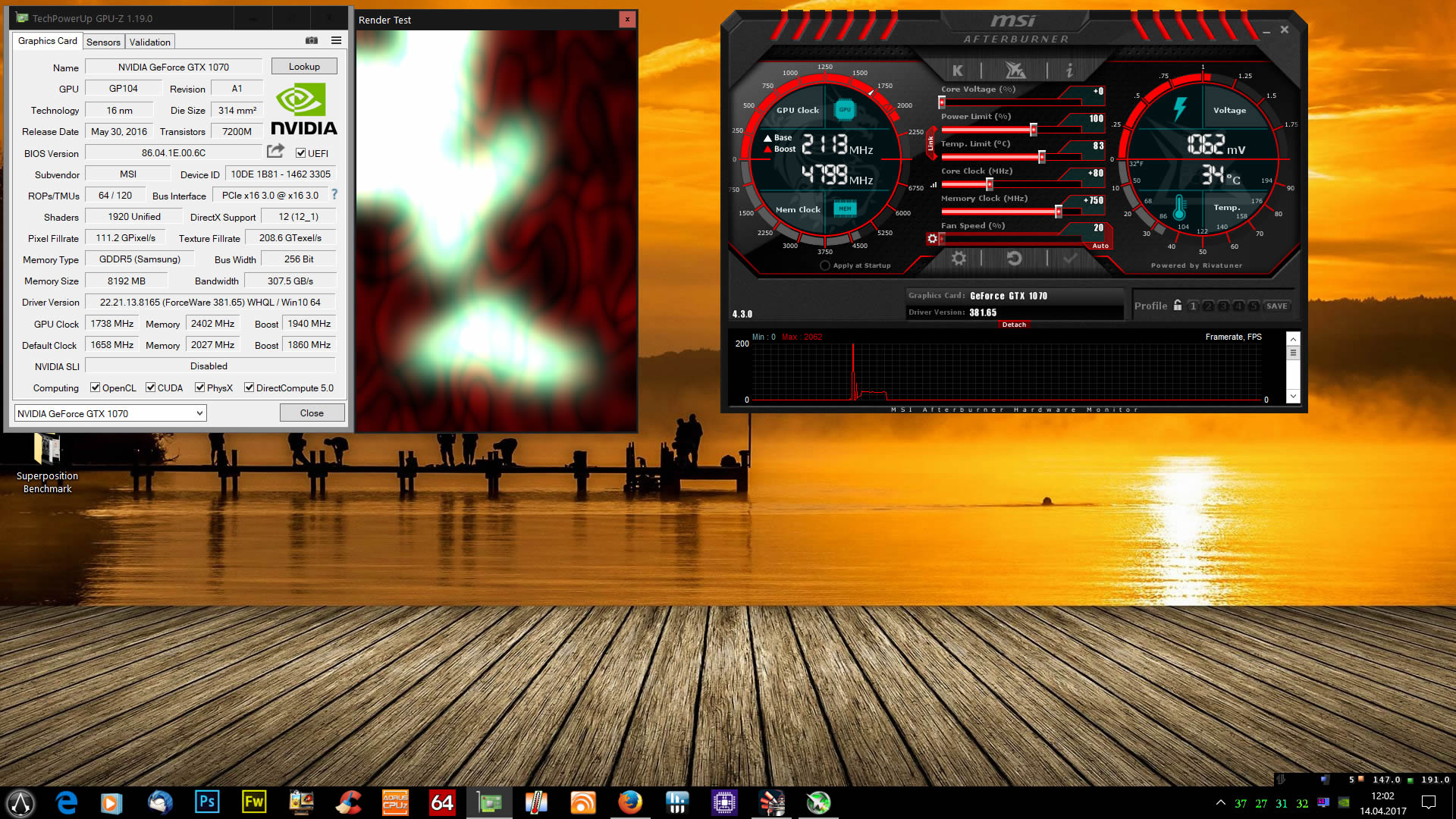Open the NVIDIA GeForce GTX 1070 dropdown
The width and height of the screenshot is (1456, 819).
(x=111, y=413)
